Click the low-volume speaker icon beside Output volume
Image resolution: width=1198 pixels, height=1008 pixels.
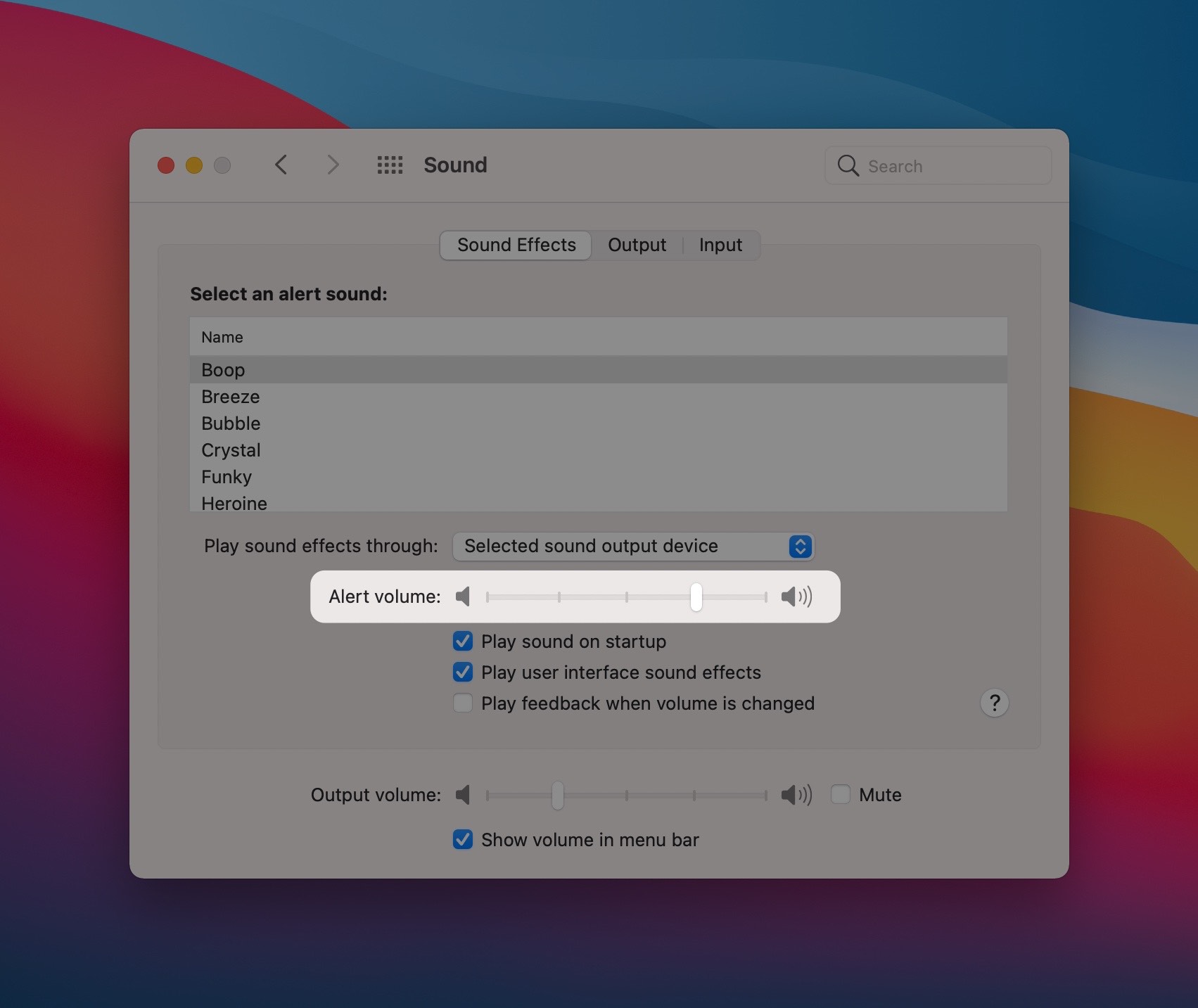[x=464, y=795]
